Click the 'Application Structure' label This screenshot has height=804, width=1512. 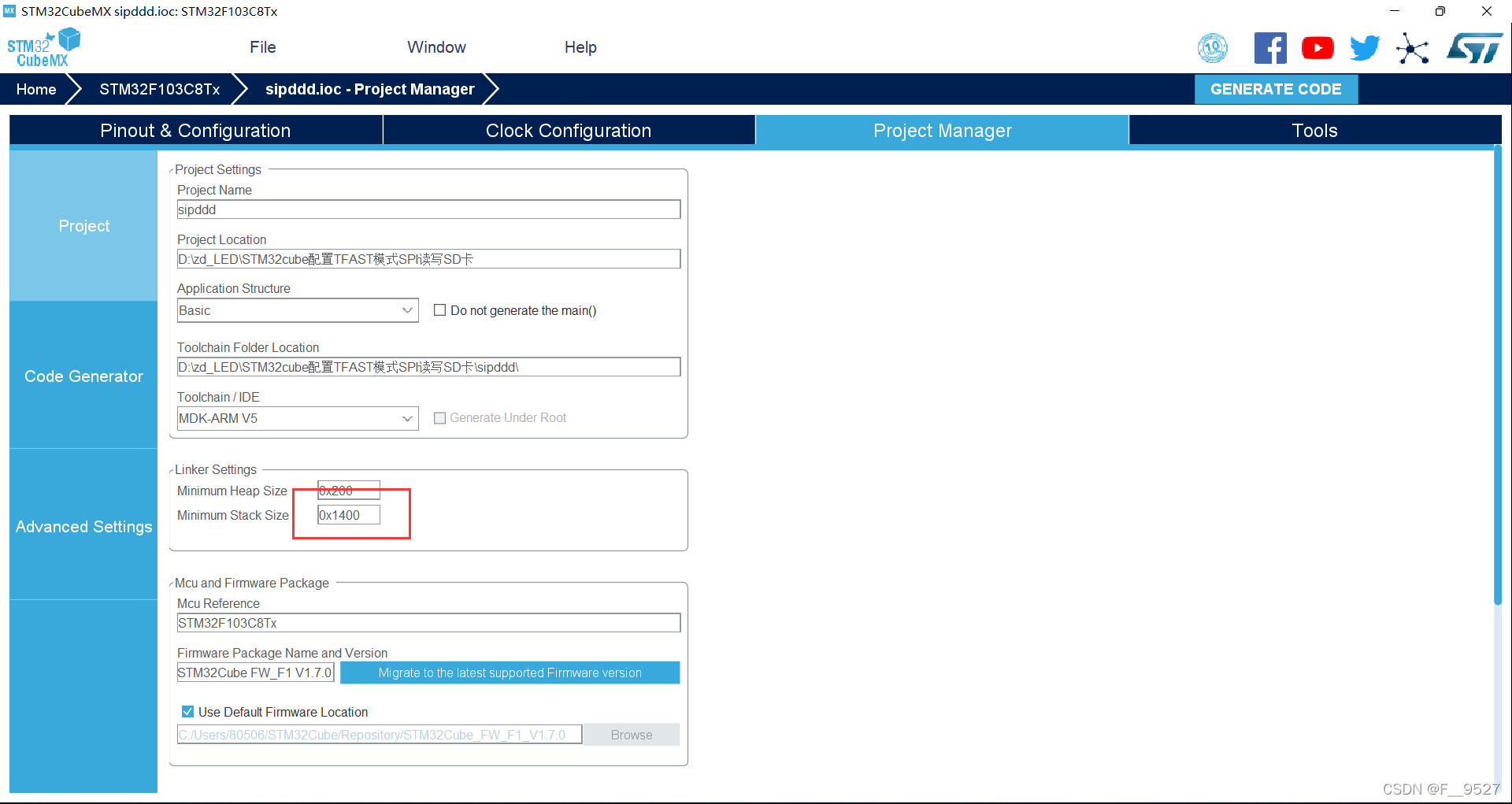[233, 288]
